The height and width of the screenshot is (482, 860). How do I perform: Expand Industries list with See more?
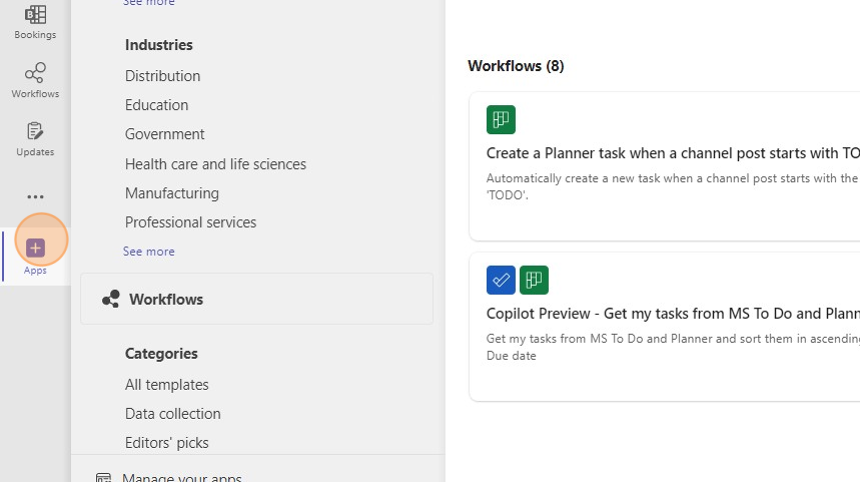tap(148, 251)
